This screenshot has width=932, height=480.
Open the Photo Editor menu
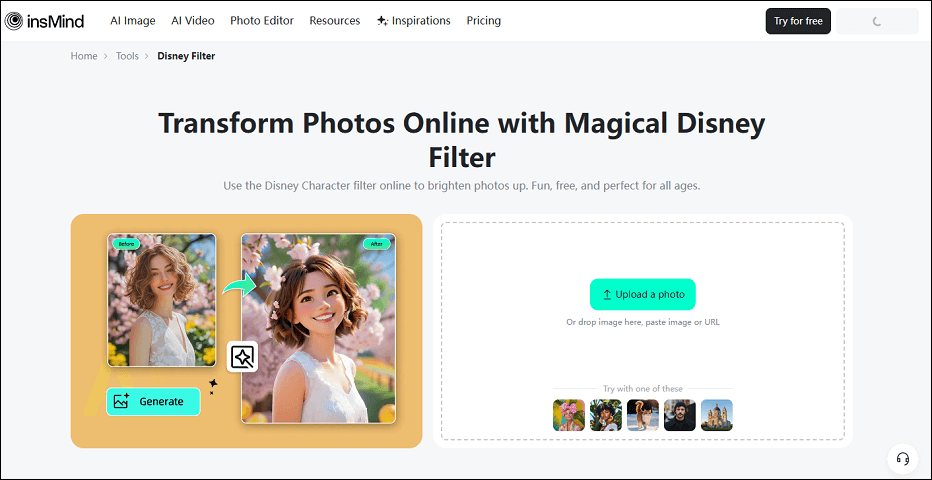[262, 21]
